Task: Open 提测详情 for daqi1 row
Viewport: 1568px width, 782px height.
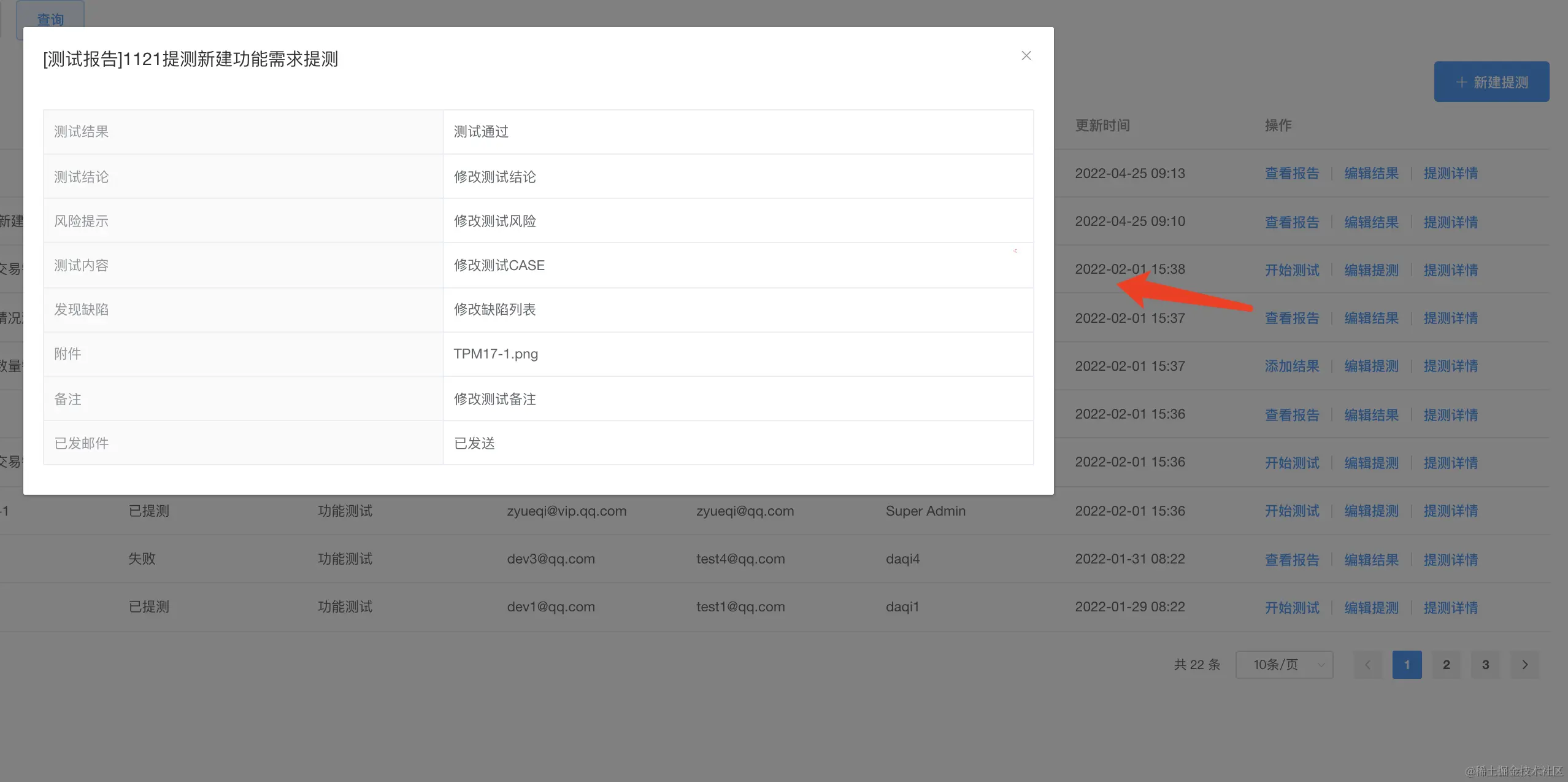Action: 1450,608
